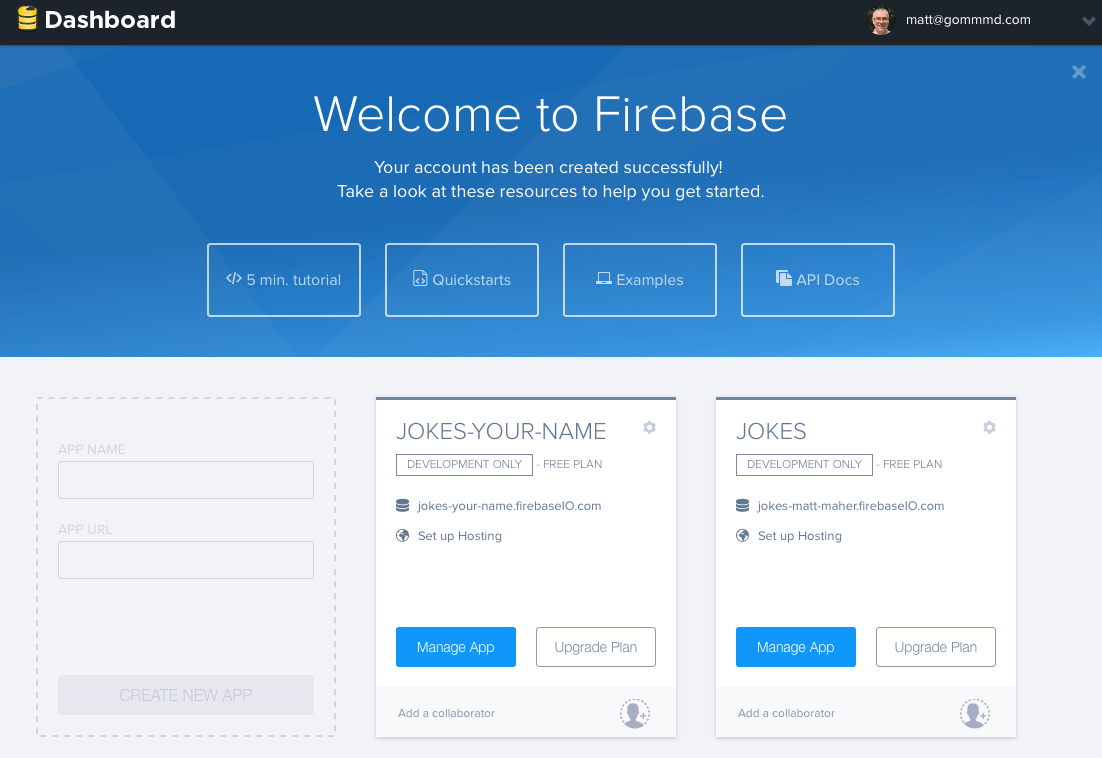This screenshot has height=758, width=1102.
Task: Click database icon beside jokes-your-name.firebaseIO.com
Action: tap(404, 505)
